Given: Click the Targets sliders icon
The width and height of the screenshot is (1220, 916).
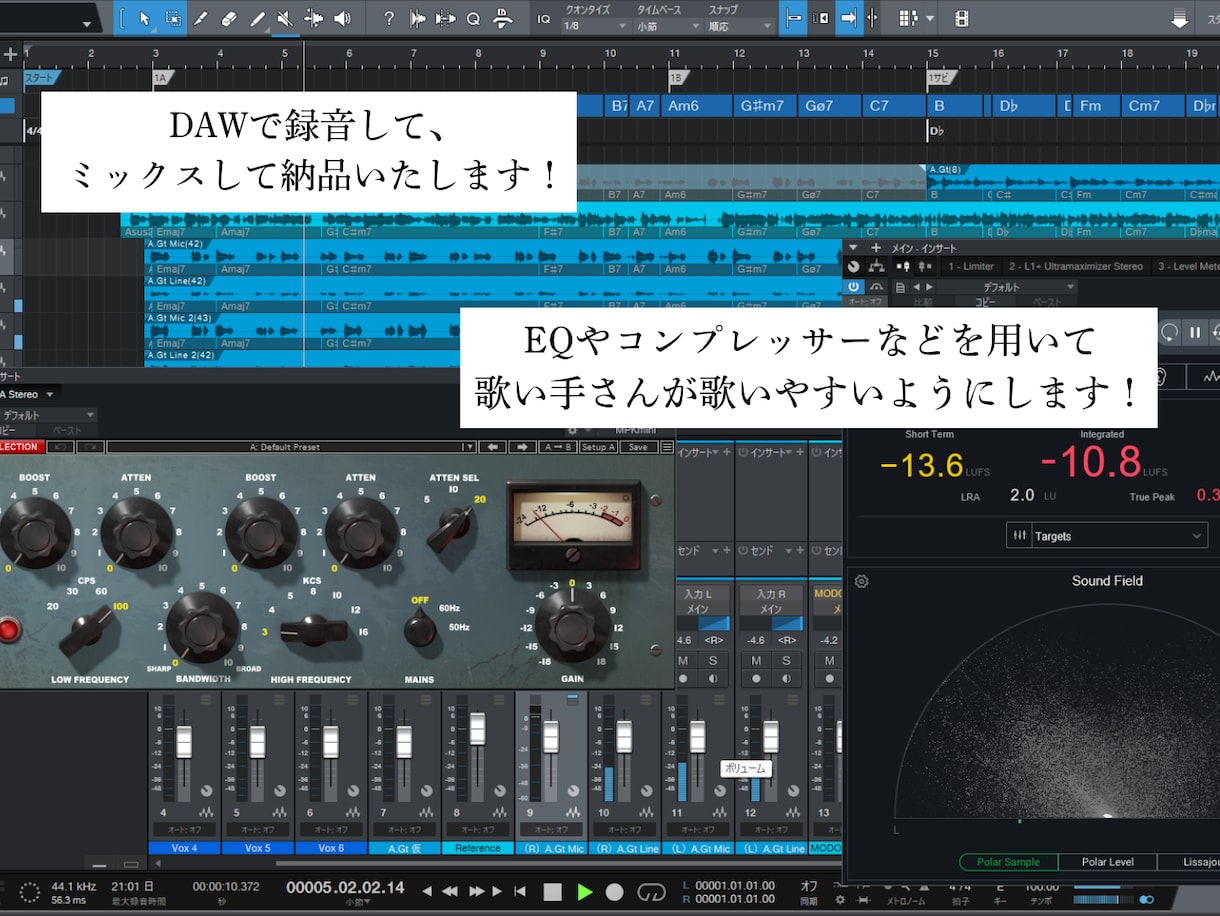Looking at the screenshot, I should tap(1020, 536).
